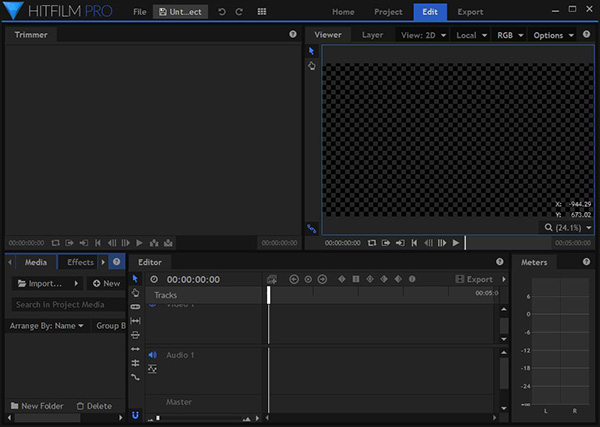600x427 pixels.
Task: Overlay the clip from the Trimmer onto the timeline
Action: (x=168, y=243)
